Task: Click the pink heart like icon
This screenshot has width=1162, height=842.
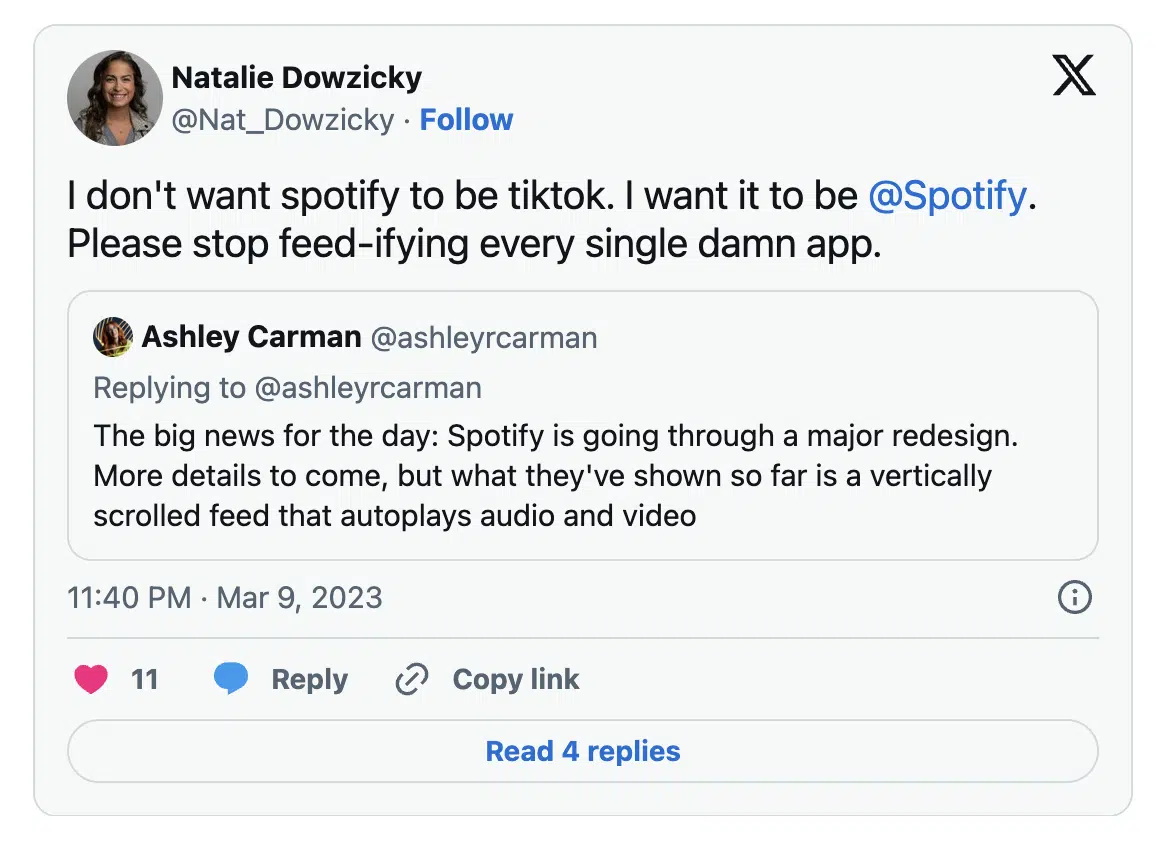Action: (91, 679)
